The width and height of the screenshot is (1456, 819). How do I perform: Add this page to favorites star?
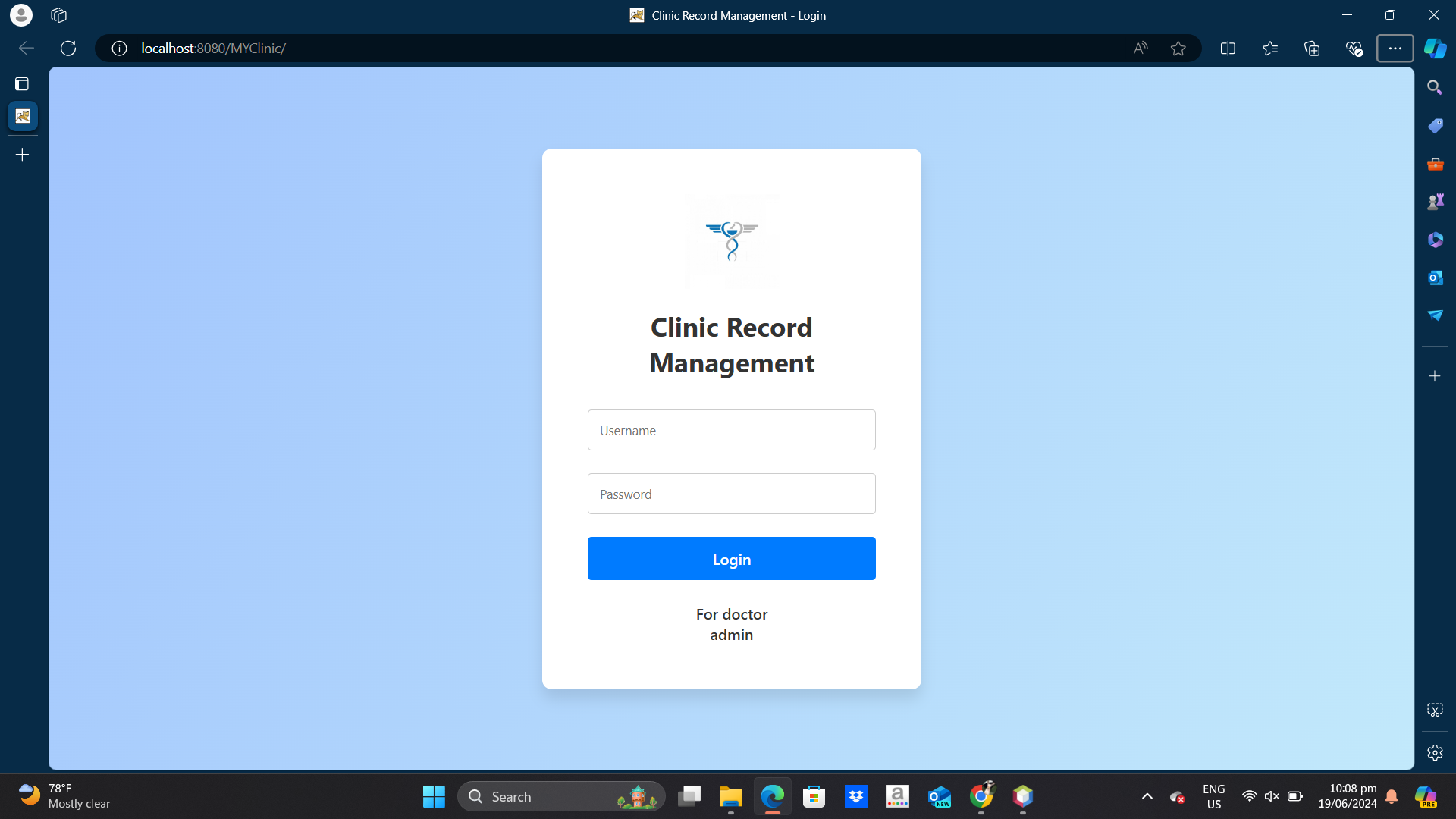tap(1178, 49)
